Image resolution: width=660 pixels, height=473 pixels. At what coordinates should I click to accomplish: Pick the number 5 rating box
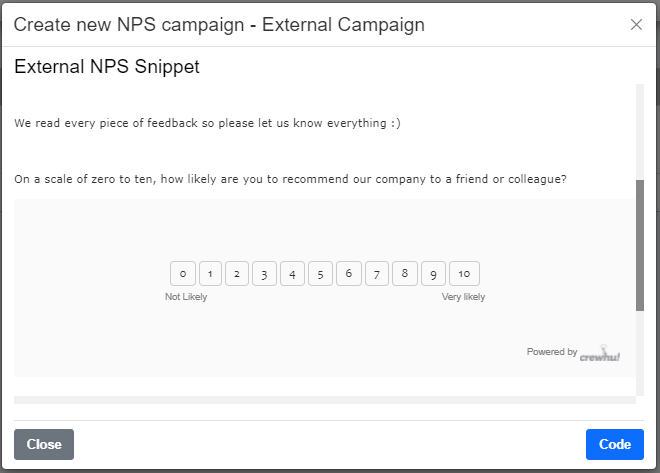320,274
